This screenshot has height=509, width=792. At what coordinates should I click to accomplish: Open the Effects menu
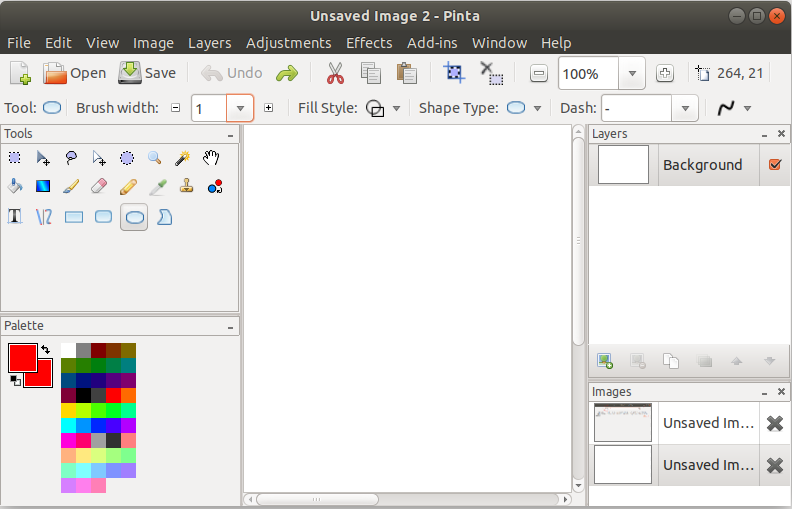coord(369,43)
